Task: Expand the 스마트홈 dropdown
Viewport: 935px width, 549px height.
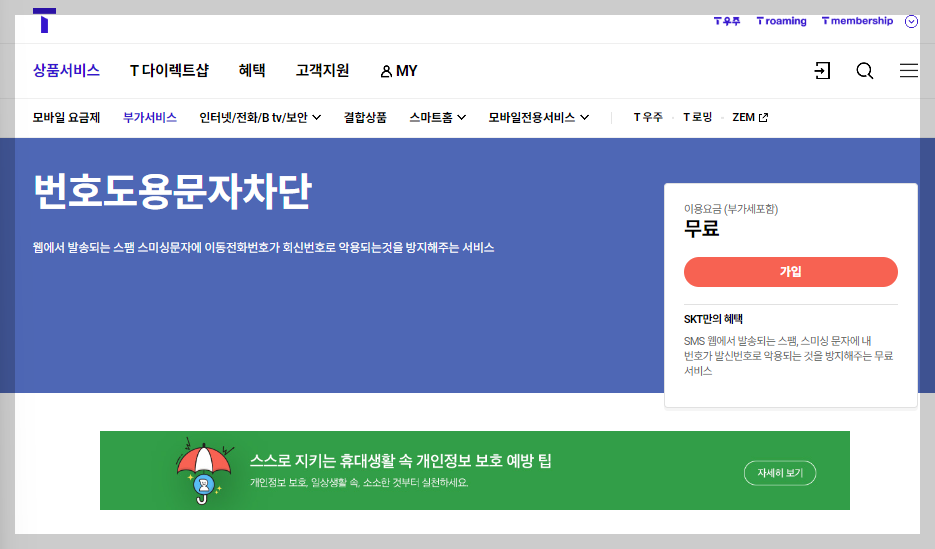Action: (x=438, y=117)
